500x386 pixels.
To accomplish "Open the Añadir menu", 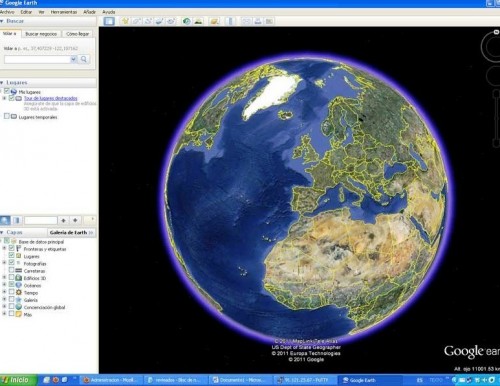I will tap(89, 12).
